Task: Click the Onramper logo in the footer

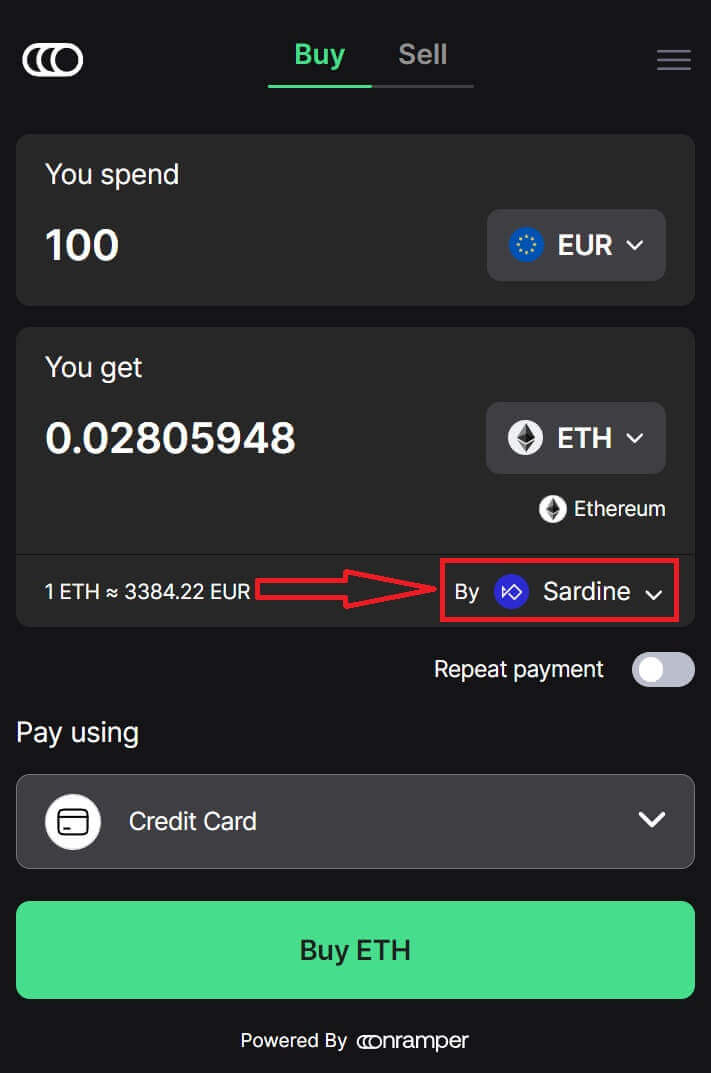Action: (412, 1041)
